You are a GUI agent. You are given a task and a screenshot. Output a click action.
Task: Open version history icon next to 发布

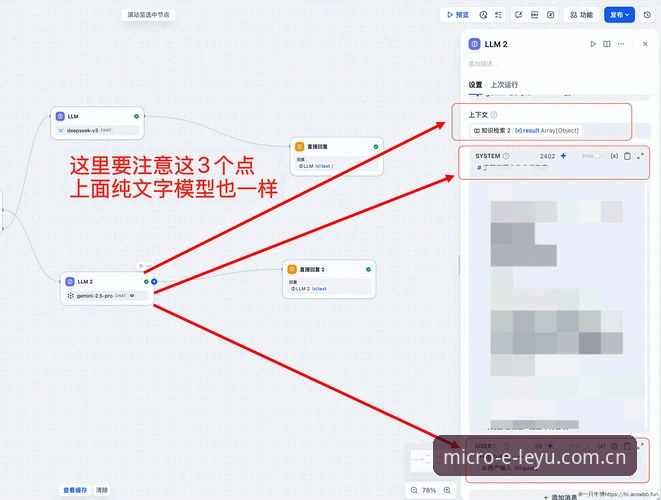[x=648, y=15]
